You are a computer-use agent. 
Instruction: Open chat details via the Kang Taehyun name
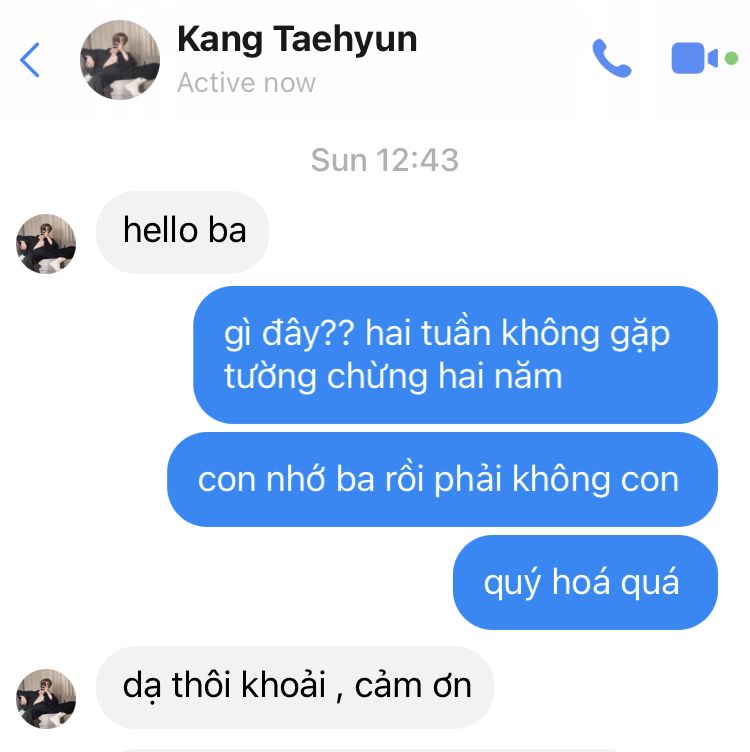coord(297,40)
